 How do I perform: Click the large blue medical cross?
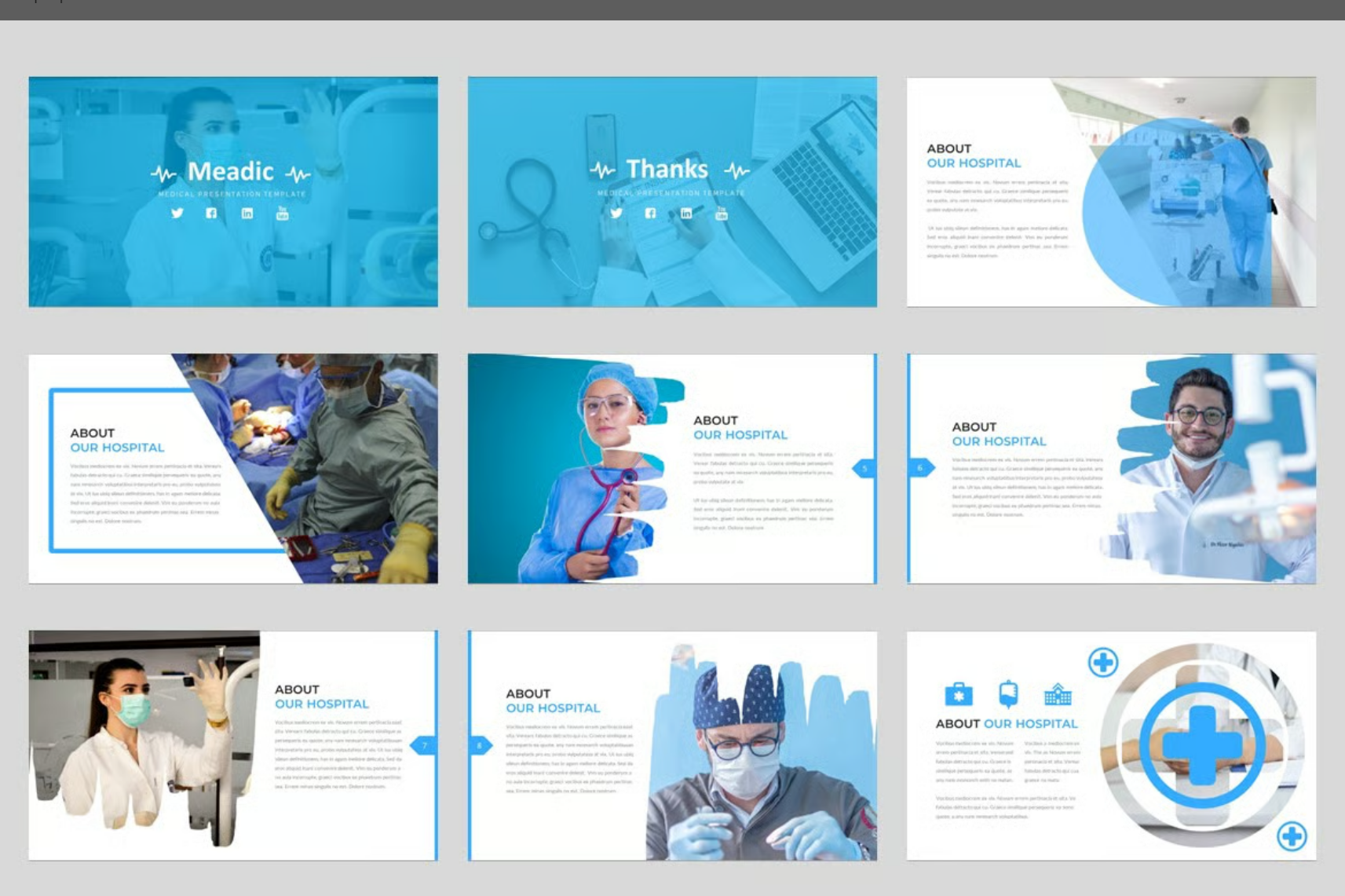[1202, 744]
